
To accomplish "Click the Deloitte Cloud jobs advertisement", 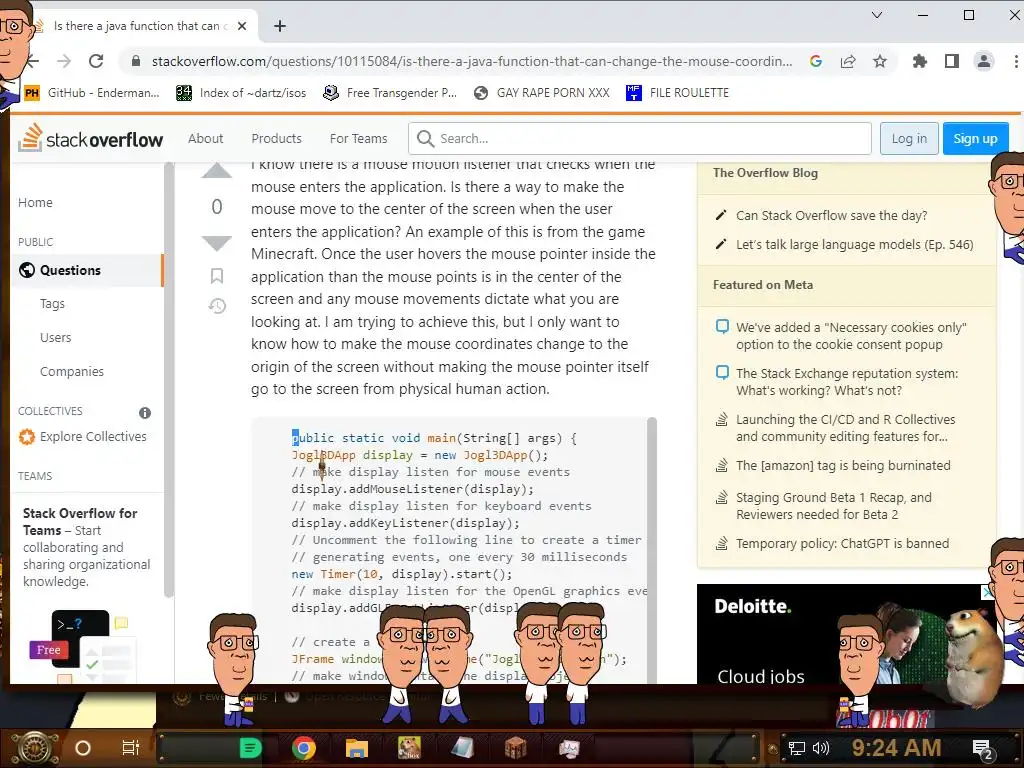I will coord(847,633).
